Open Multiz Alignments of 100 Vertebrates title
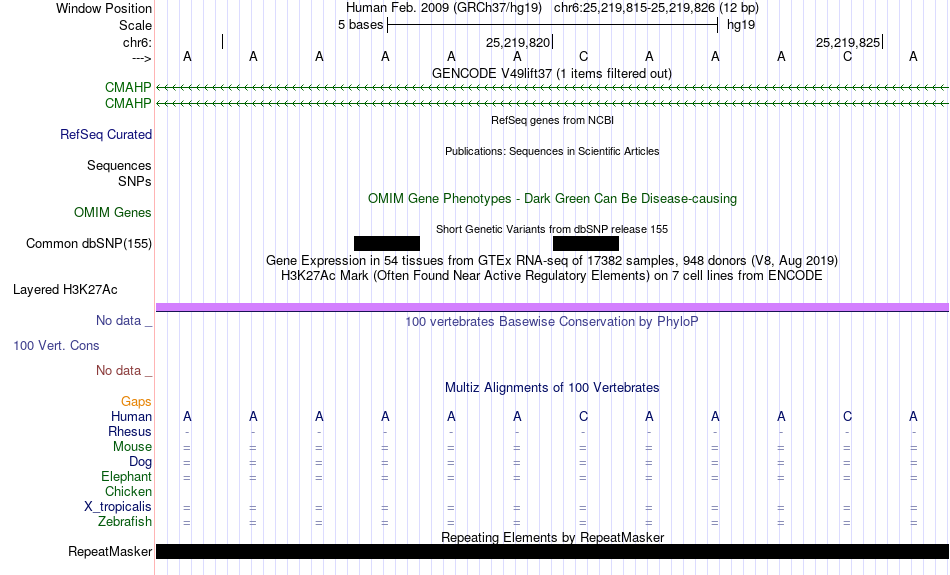The image size is (950, 575). tap(552, 388)
